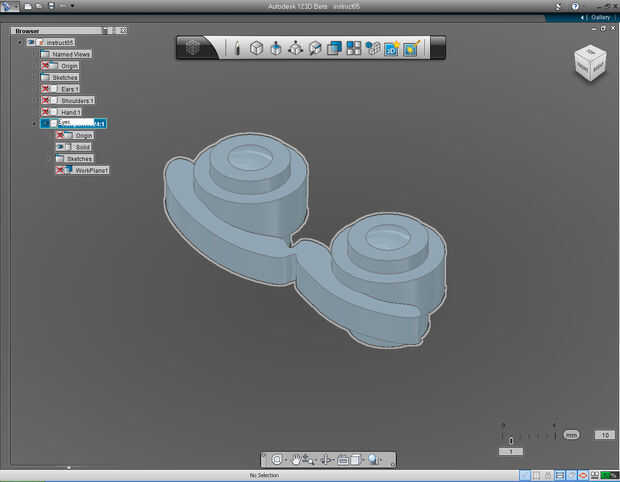Toggle visibility of root model node
Image resolution: width=620 pixels, height=482 pixels.
[31, 42]
